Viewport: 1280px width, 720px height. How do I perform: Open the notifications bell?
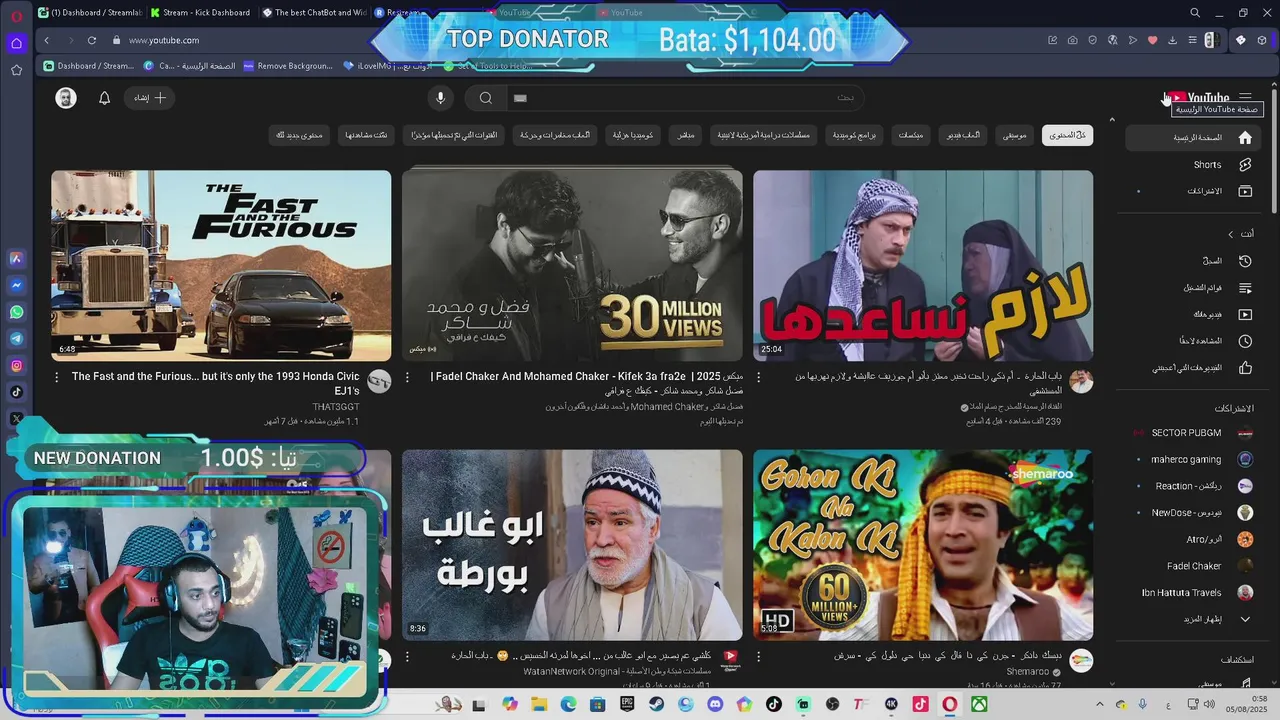[104, 98]
